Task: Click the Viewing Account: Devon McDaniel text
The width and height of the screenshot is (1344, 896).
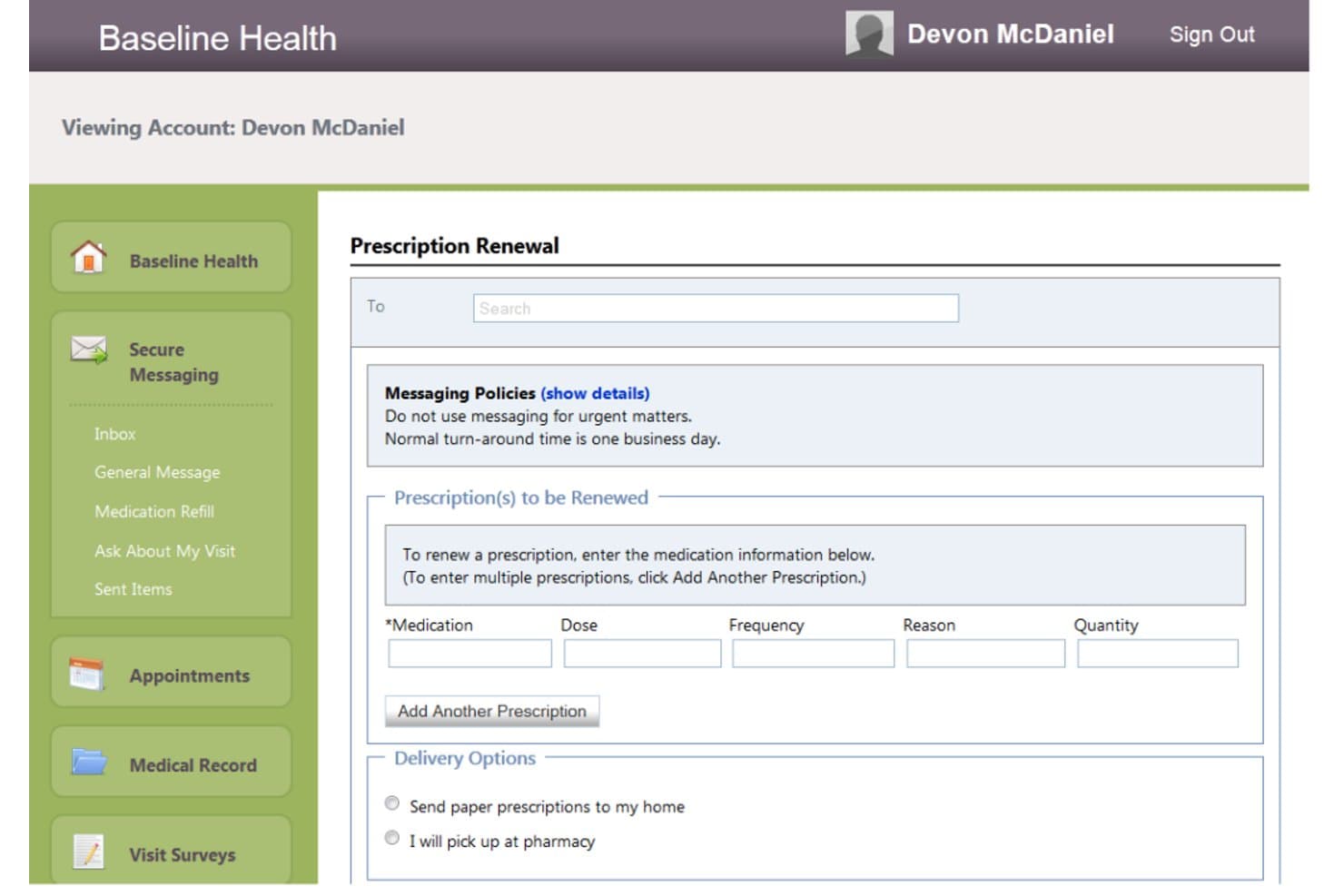Action: (x=233, y=128)
